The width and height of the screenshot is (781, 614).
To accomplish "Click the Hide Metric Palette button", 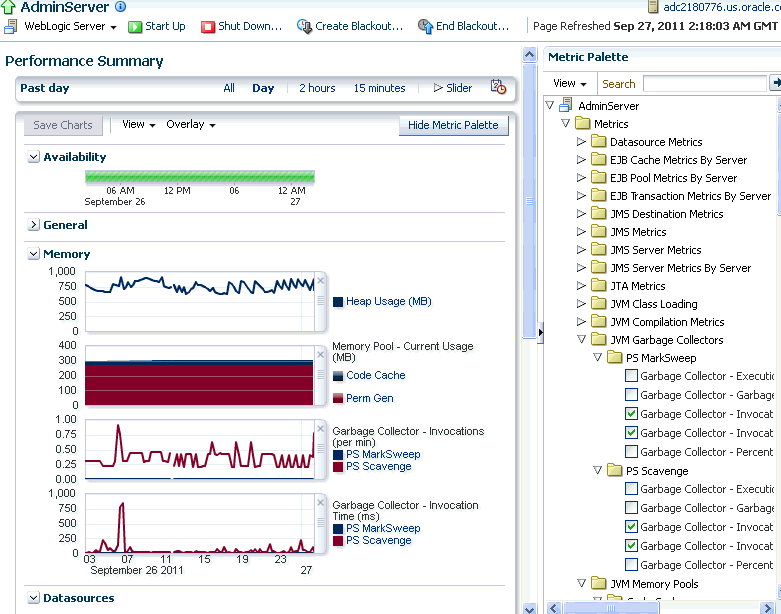I will [x=453, y=125].
